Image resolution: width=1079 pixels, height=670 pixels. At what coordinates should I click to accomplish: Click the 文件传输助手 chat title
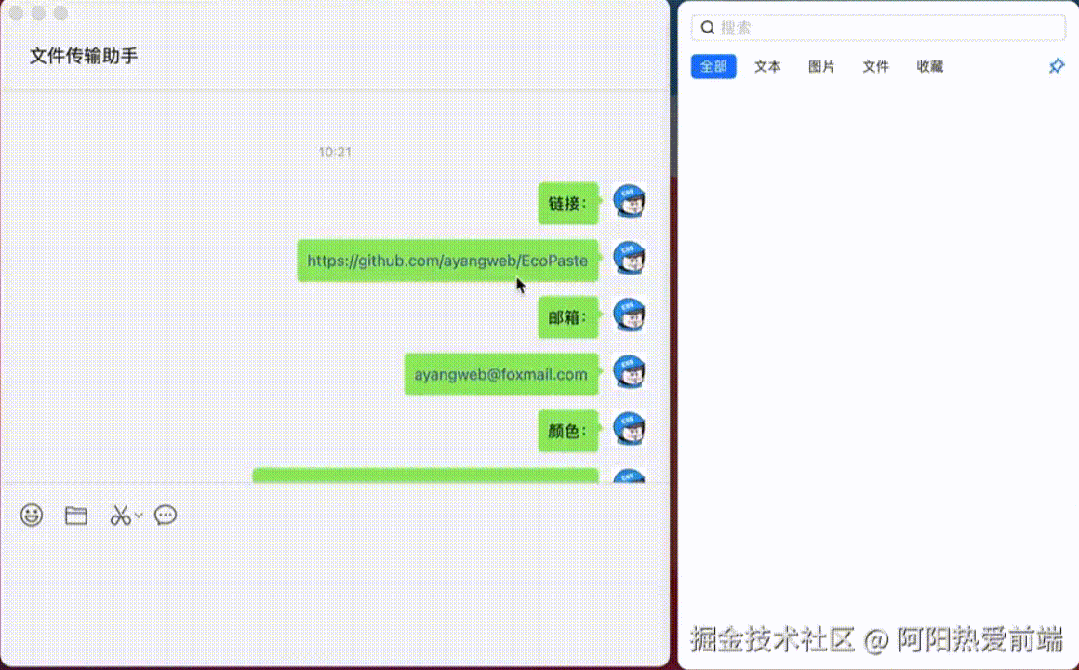click(84, 56)
